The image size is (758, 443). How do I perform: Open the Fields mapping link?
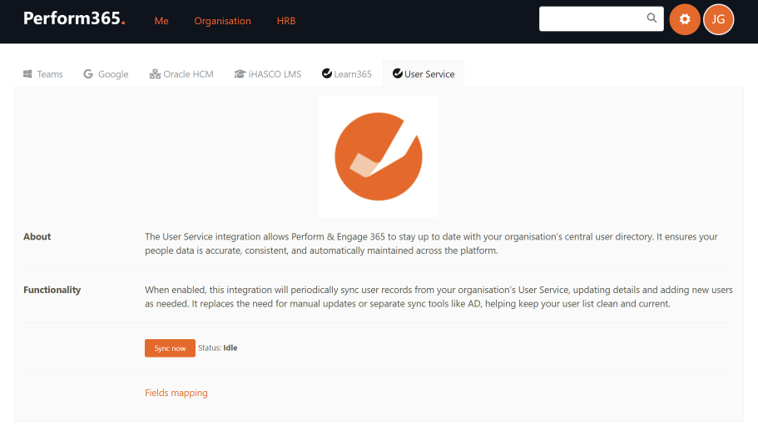pyautogui.click(x=176, y=393)
